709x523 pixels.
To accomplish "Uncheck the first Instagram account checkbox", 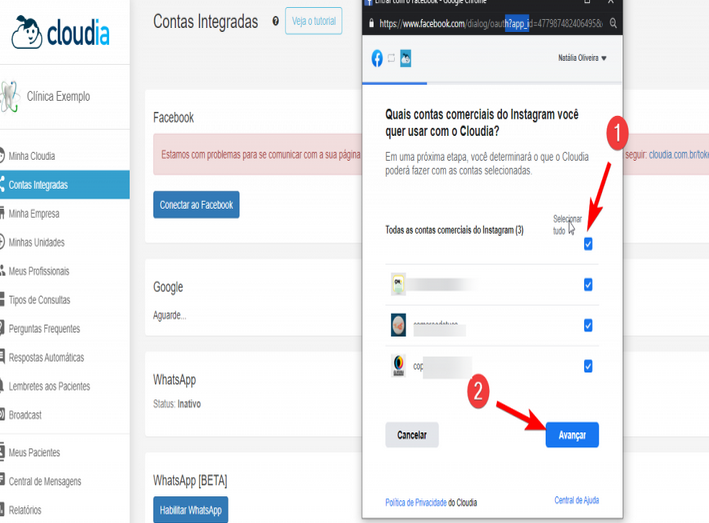I will coord(588,285).
